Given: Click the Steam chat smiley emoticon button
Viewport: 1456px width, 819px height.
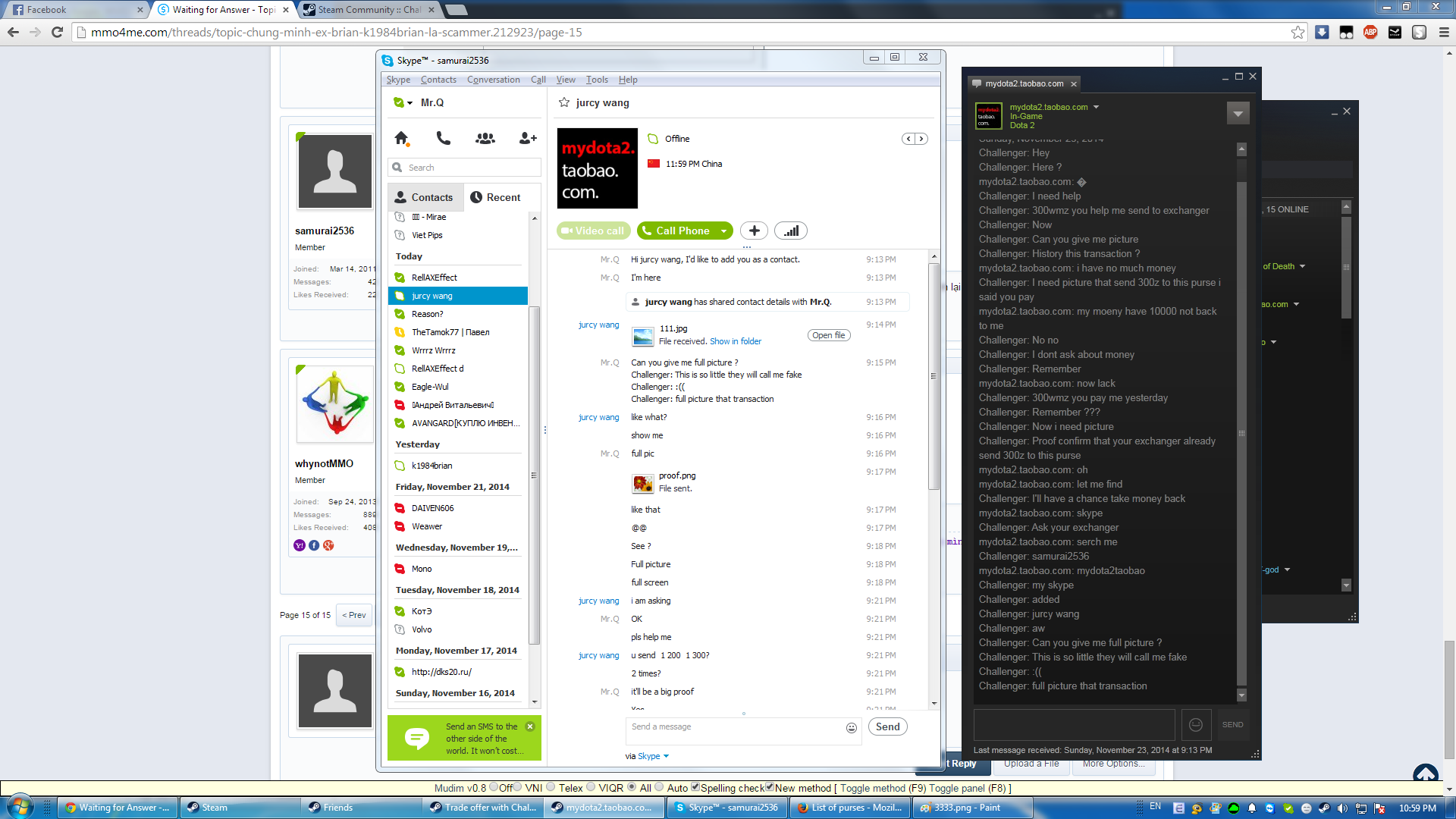Looking at the screenshot, I should click(1196, 725).
